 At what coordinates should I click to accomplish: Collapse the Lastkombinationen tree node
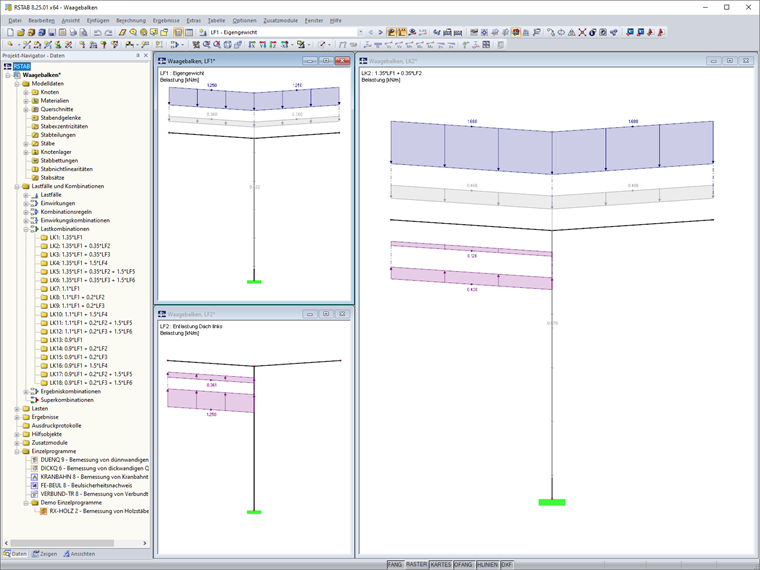pos(26,229)
